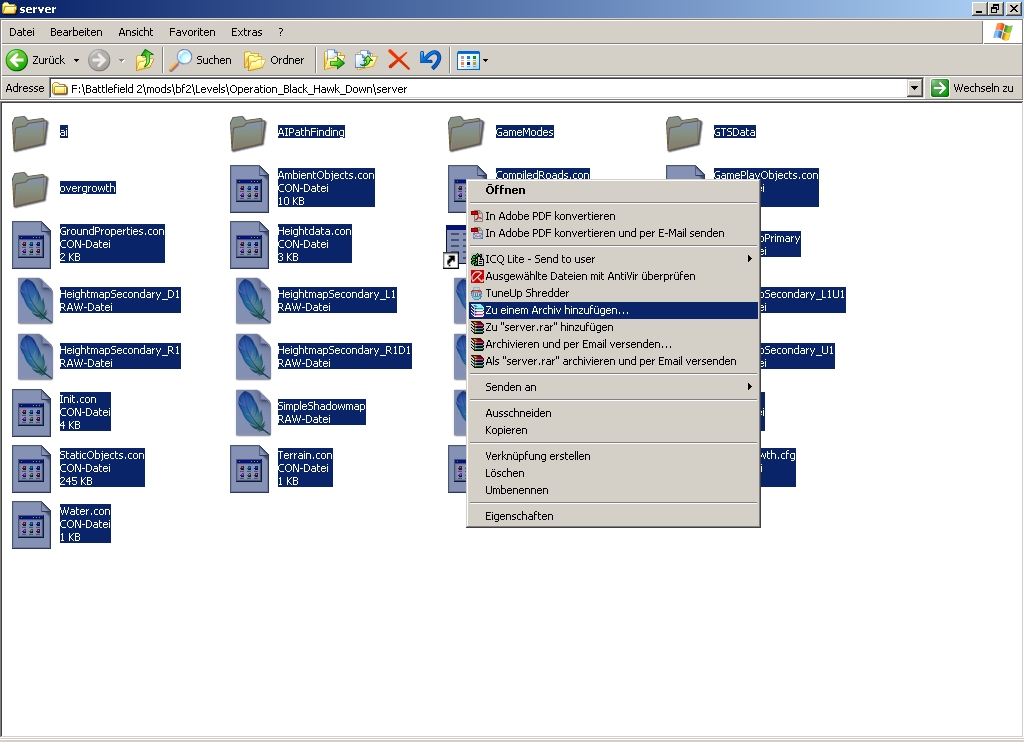1024x742 pixels.
Task: Select StaticObjects.con file icon
Action: pyautogui.click(x=31, y=470)
